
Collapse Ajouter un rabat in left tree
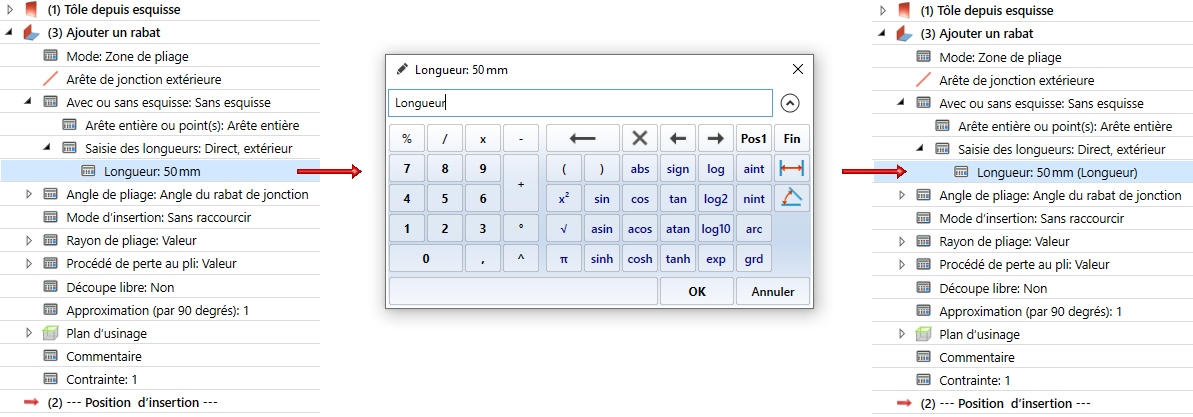(x=11, y=33)
